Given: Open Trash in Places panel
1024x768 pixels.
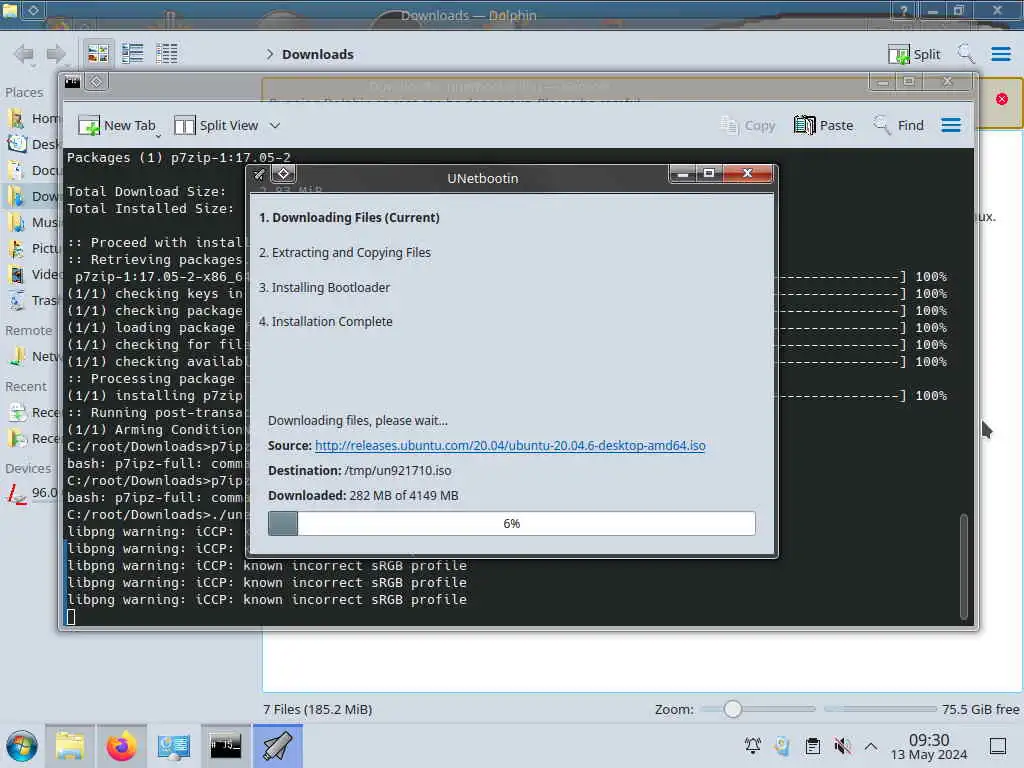Looking at the screenshot, I should point(34,300).
